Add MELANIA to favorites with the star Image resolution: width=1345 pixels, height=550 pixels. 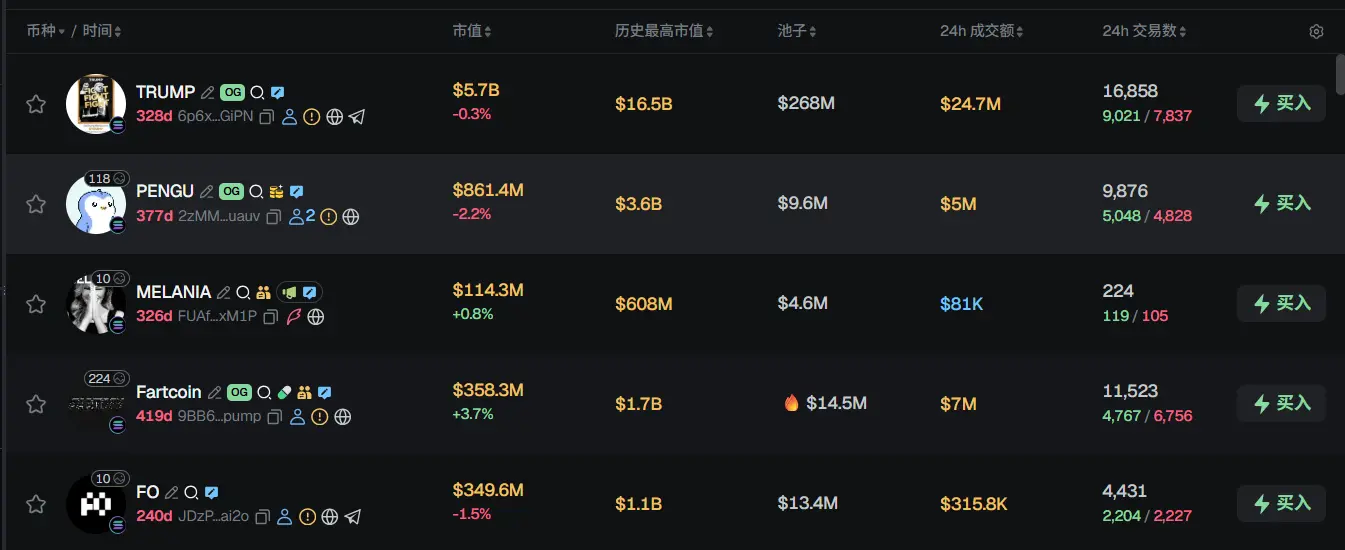click(x=36, y=304)
